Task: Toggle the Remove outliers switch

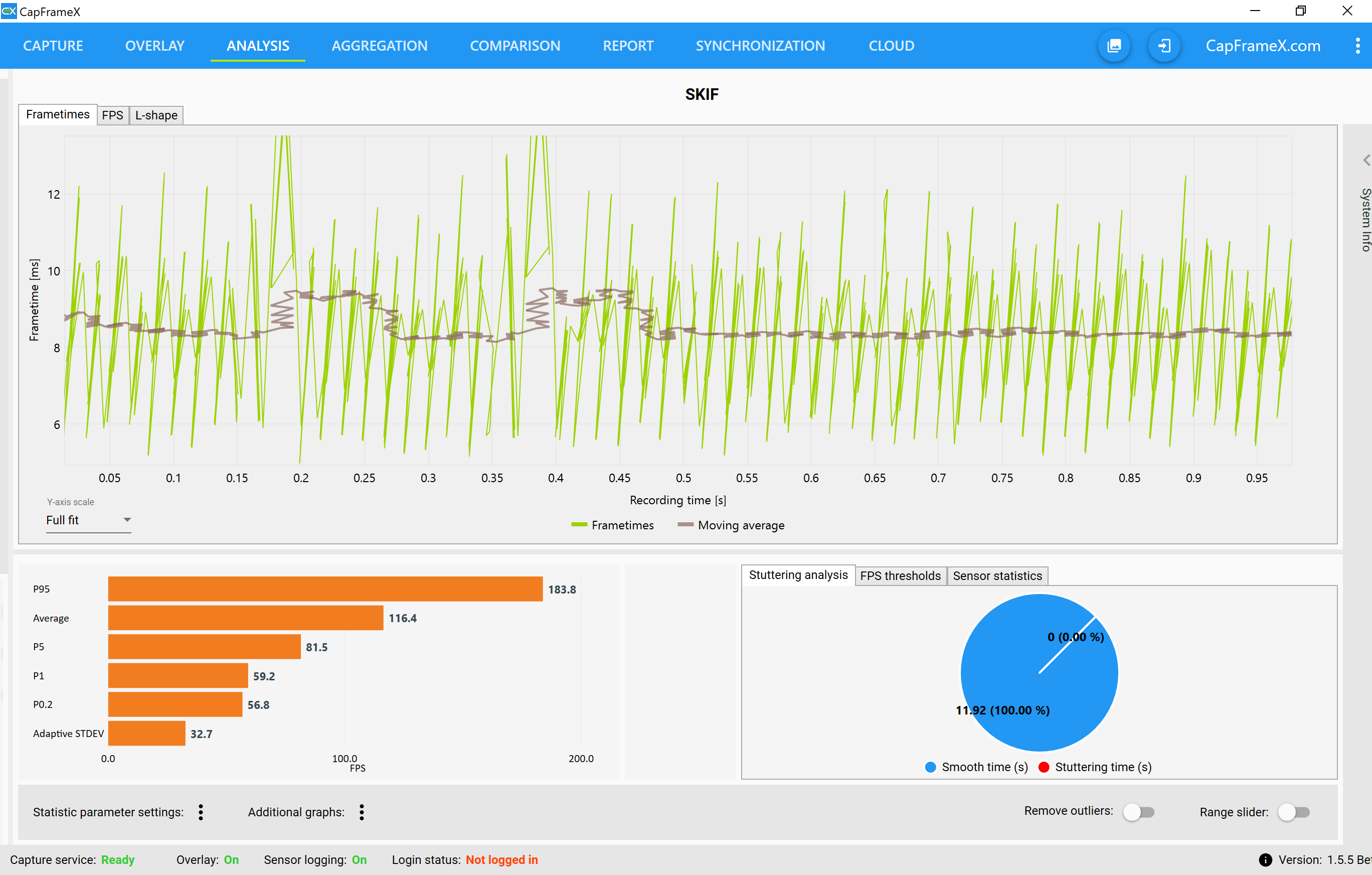Action: (1138, 812)
